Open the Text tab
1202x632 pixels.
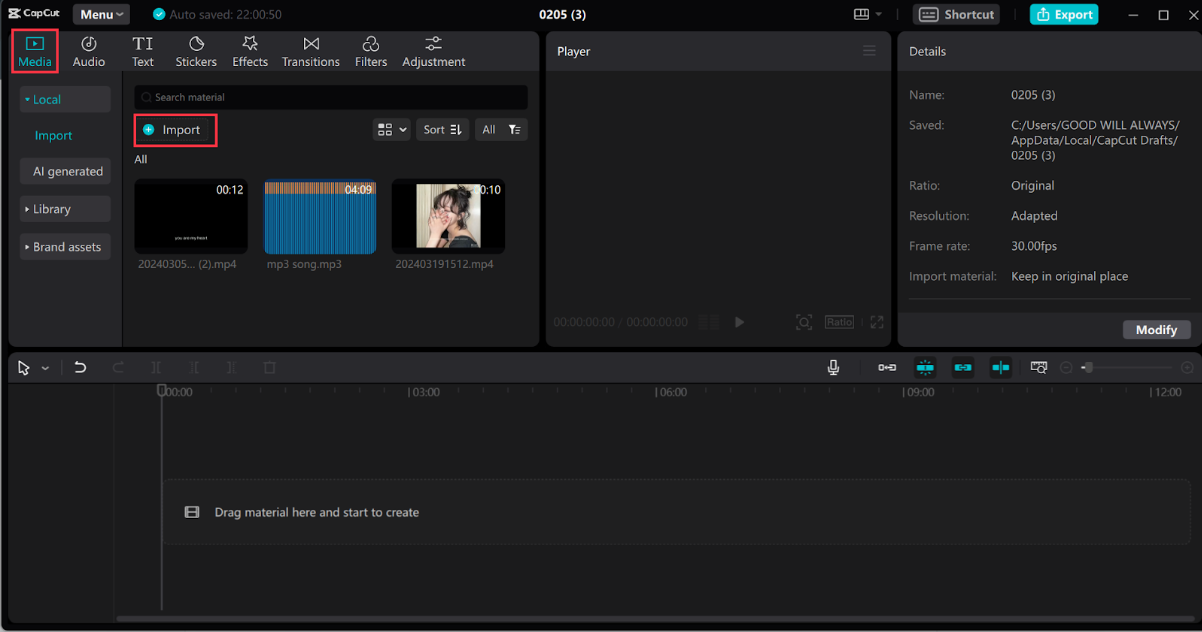coord(143,51)
